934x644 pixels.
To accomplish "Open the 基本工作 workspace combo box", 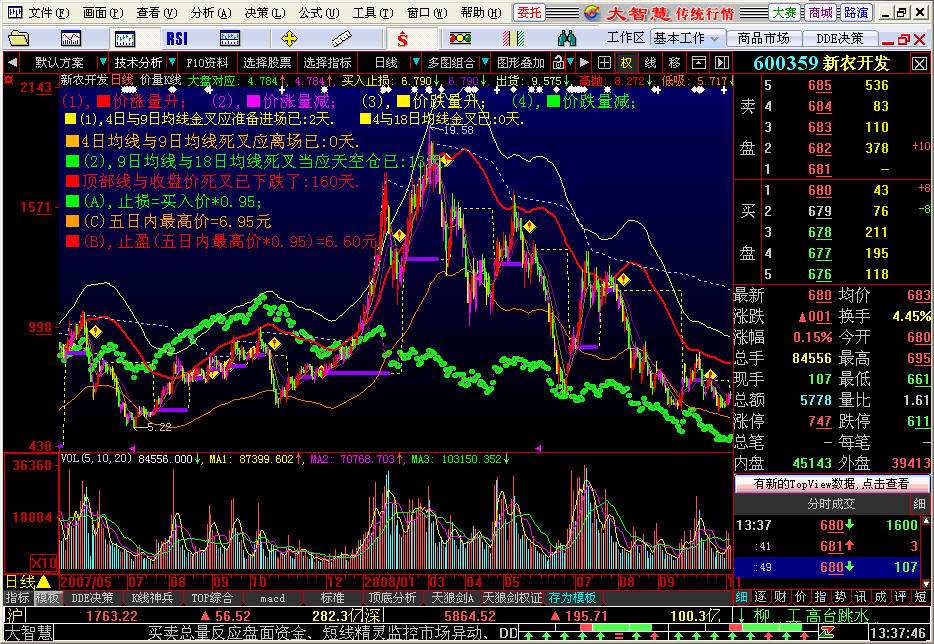I will (688, 38).
